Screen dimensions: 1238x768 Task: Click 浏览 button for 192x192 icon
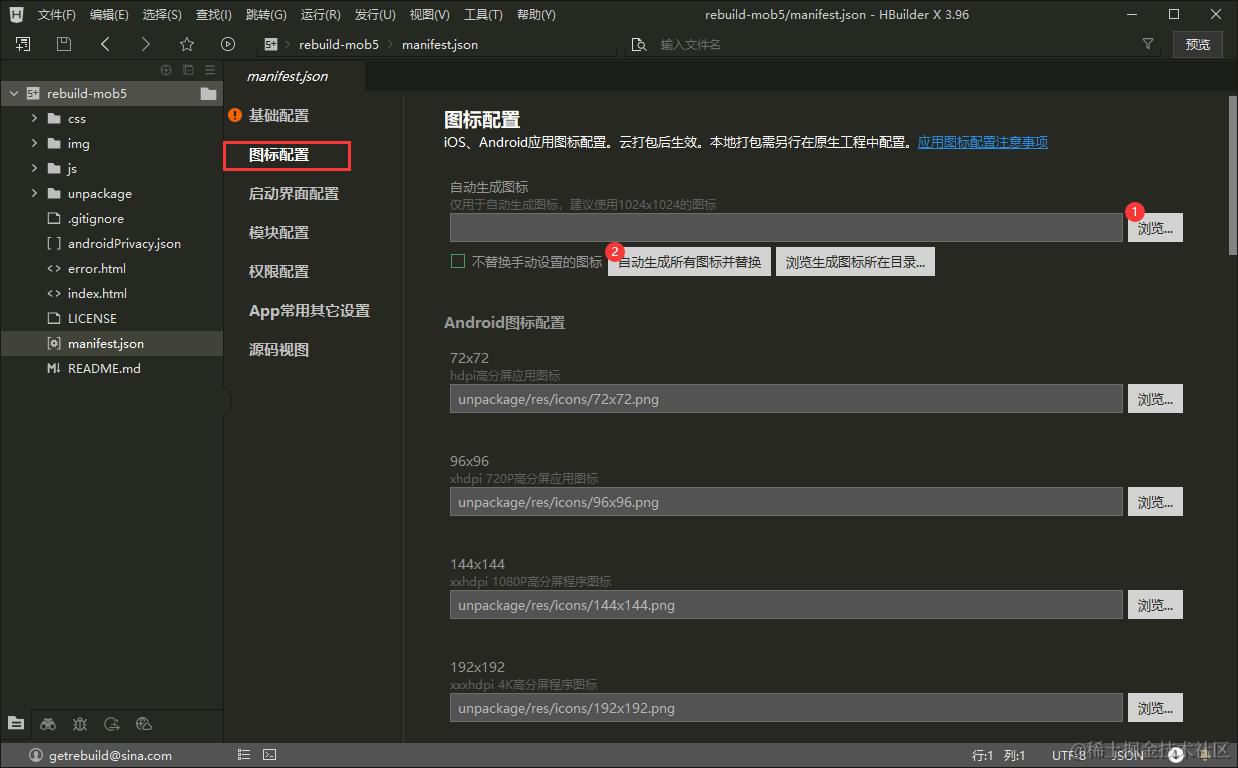pos(1155,708)
